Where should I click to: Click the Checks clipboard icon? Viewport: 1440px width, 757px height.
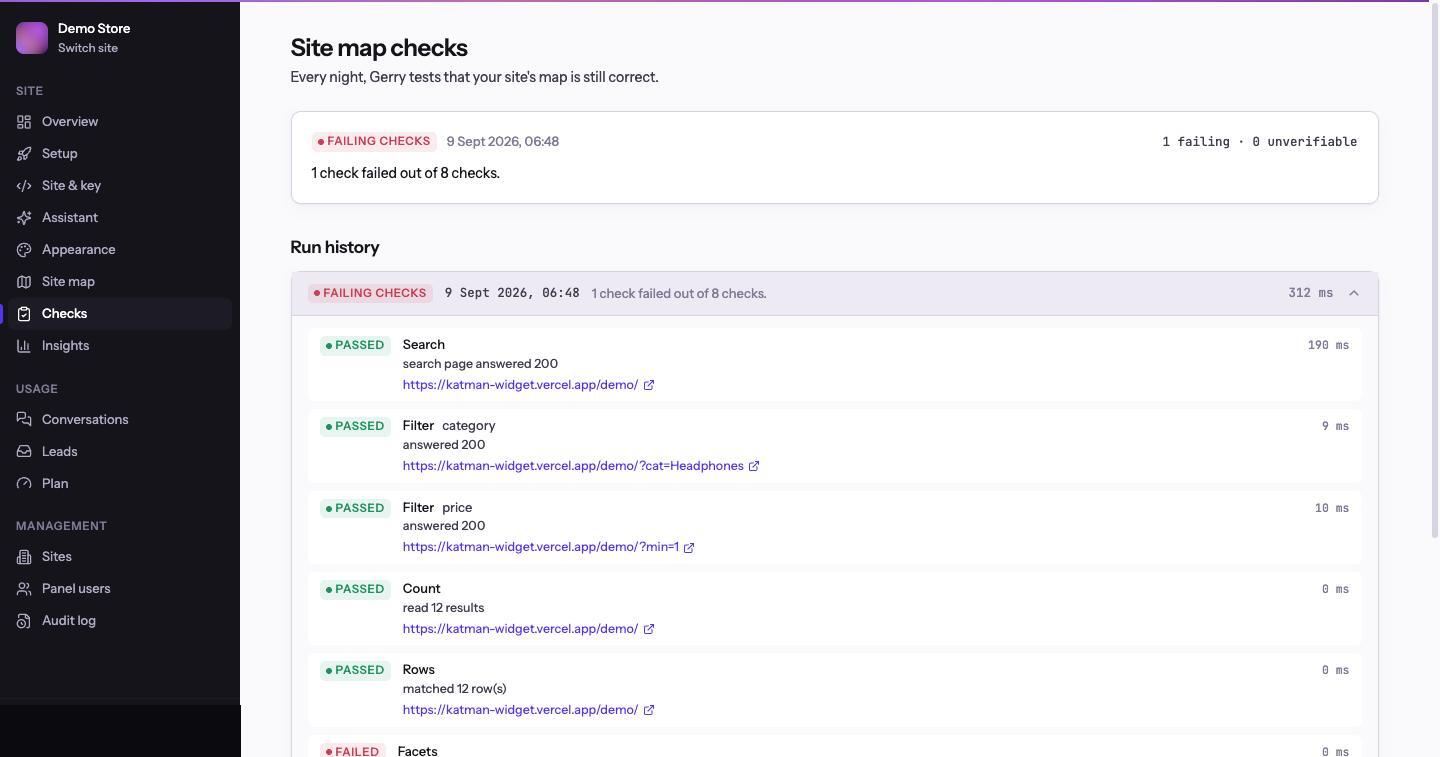coord(24,314)
